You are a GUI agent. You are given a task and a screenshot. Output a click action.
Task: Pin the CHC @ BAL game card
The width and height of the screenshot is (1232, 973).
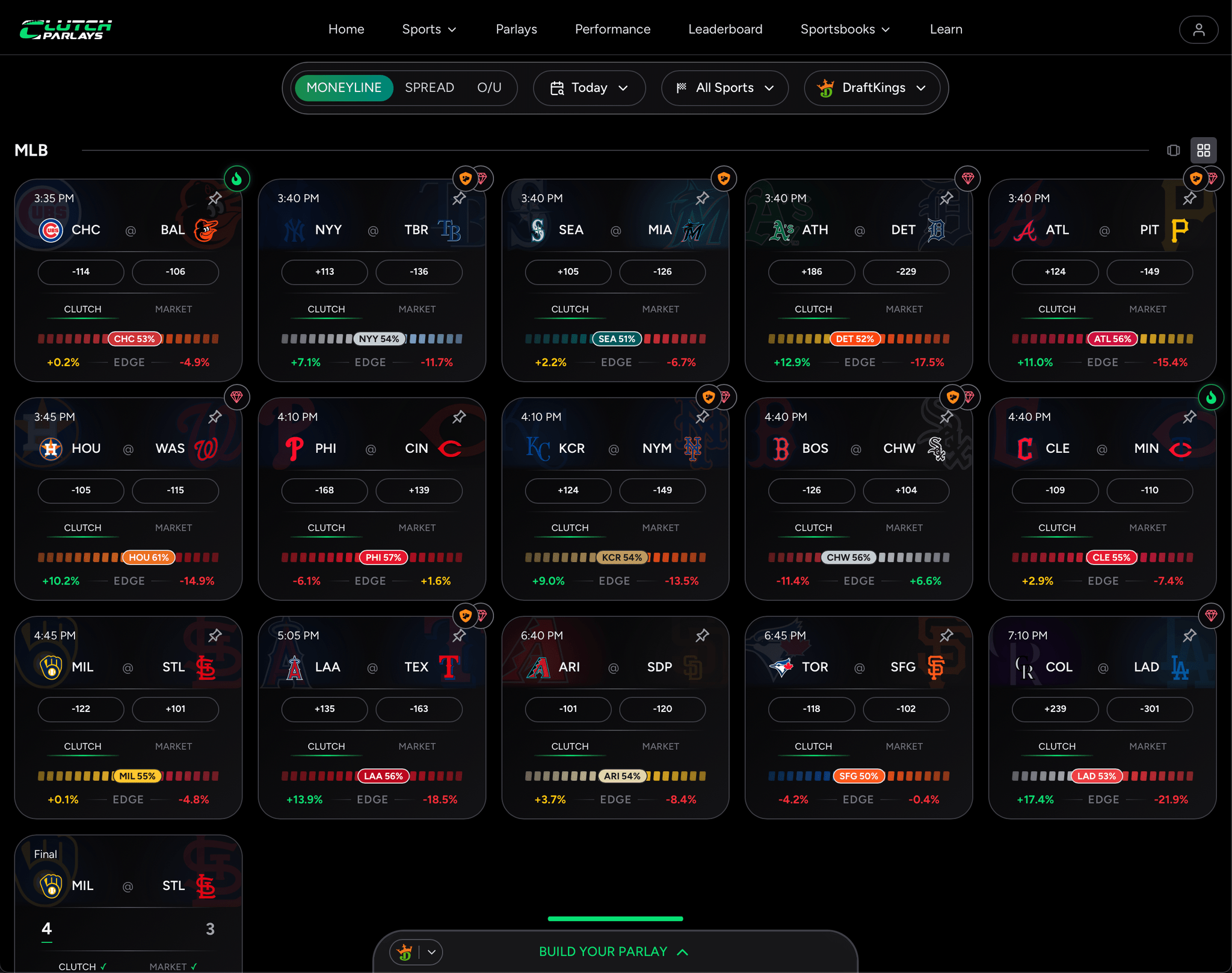point(215,198)
